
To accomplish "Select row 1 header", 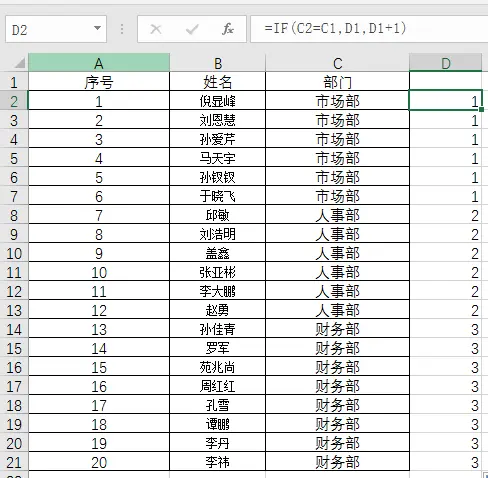I will [x=14, y=82].
